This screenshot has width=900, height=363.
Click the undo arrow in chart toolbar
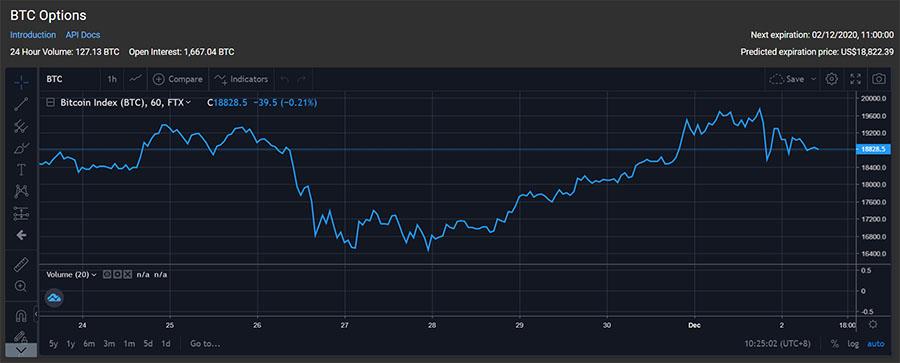286,79
